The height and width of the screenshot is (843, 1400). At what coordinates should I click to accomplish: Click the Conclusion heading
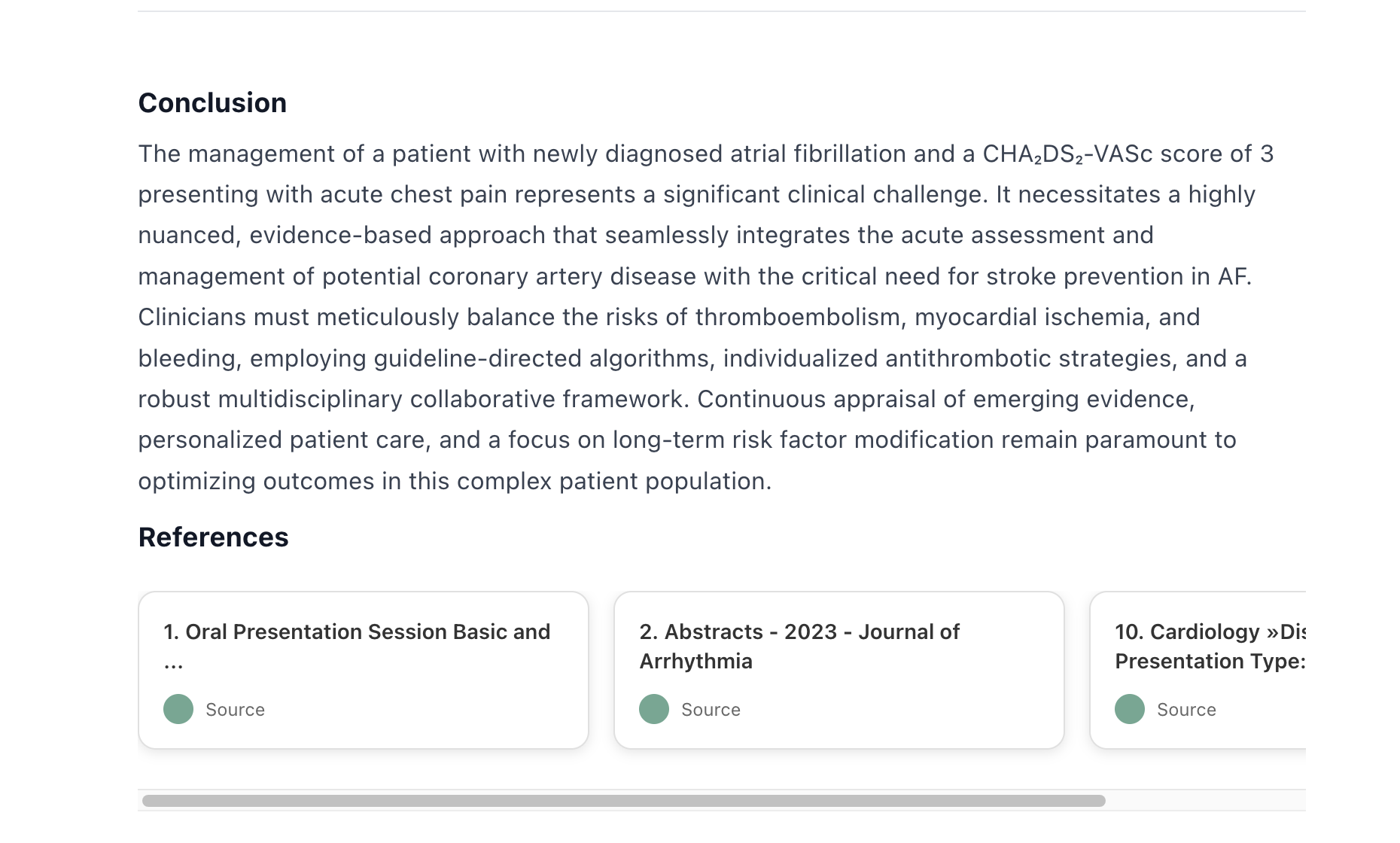click(212, 103)
